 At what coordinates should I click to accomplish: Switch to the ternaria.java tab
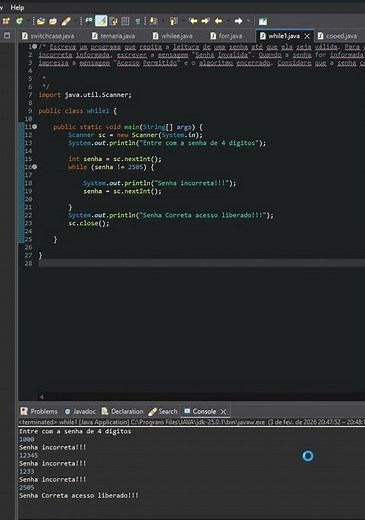(x=113, y=36)
